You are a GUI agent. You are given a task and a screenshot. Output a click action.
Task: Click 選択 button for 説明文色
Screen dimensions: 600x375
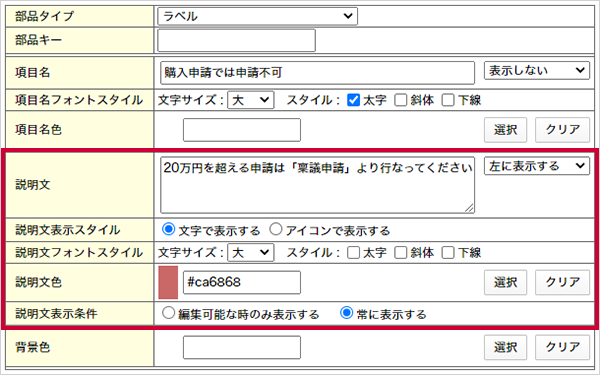point(505,282)
